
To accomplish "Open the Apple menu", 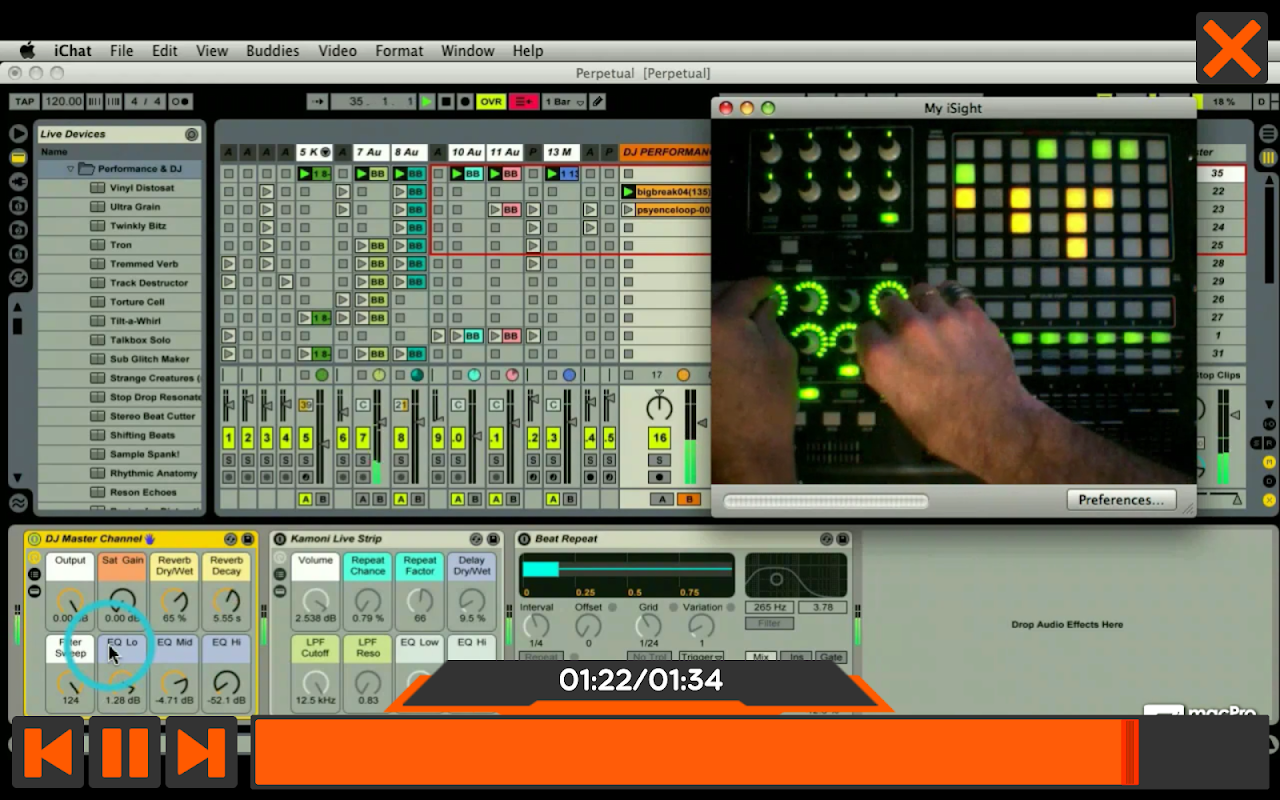I will [x=27, y=50].
